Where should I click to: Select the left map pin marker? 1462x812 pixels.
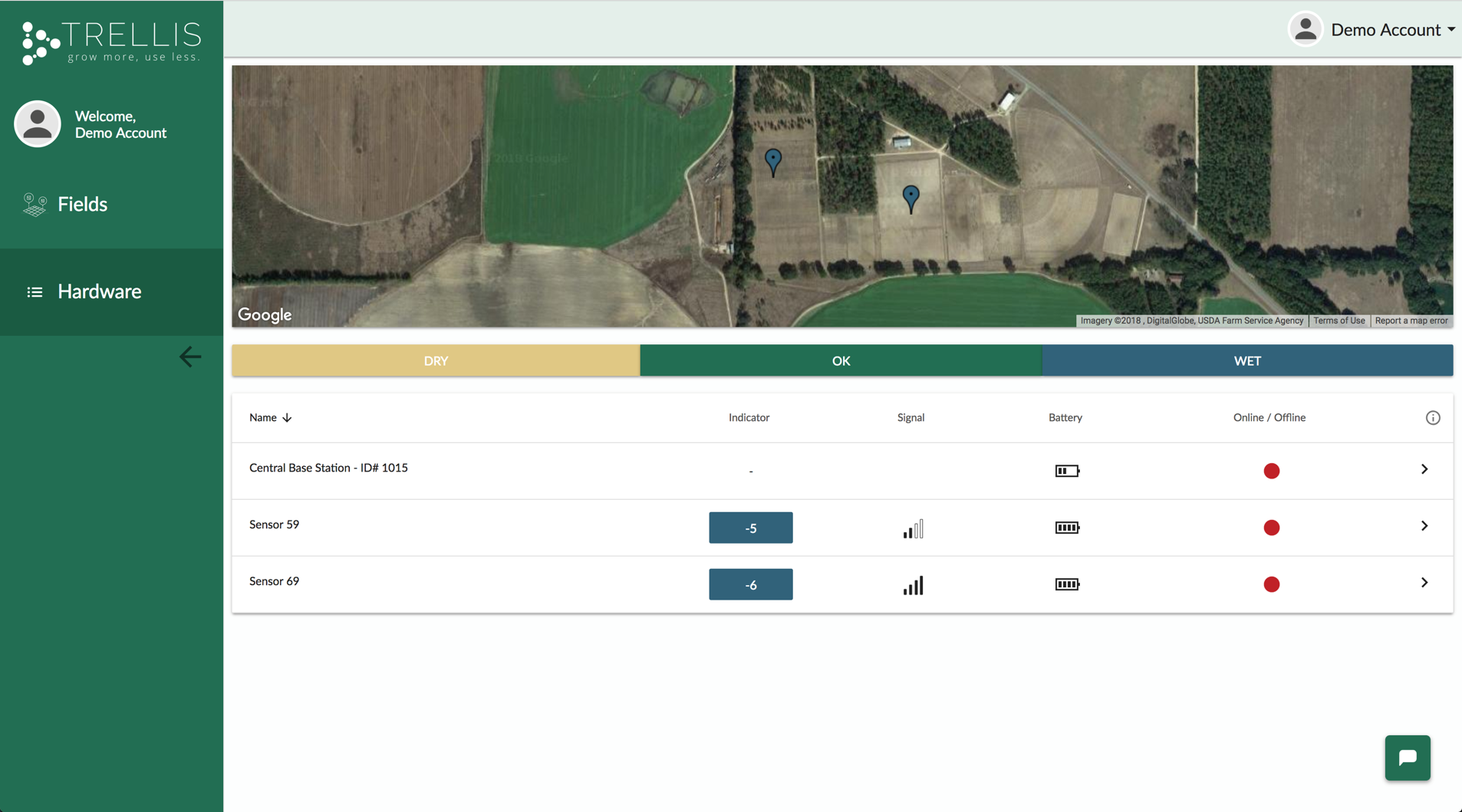[x=773, y=163]
